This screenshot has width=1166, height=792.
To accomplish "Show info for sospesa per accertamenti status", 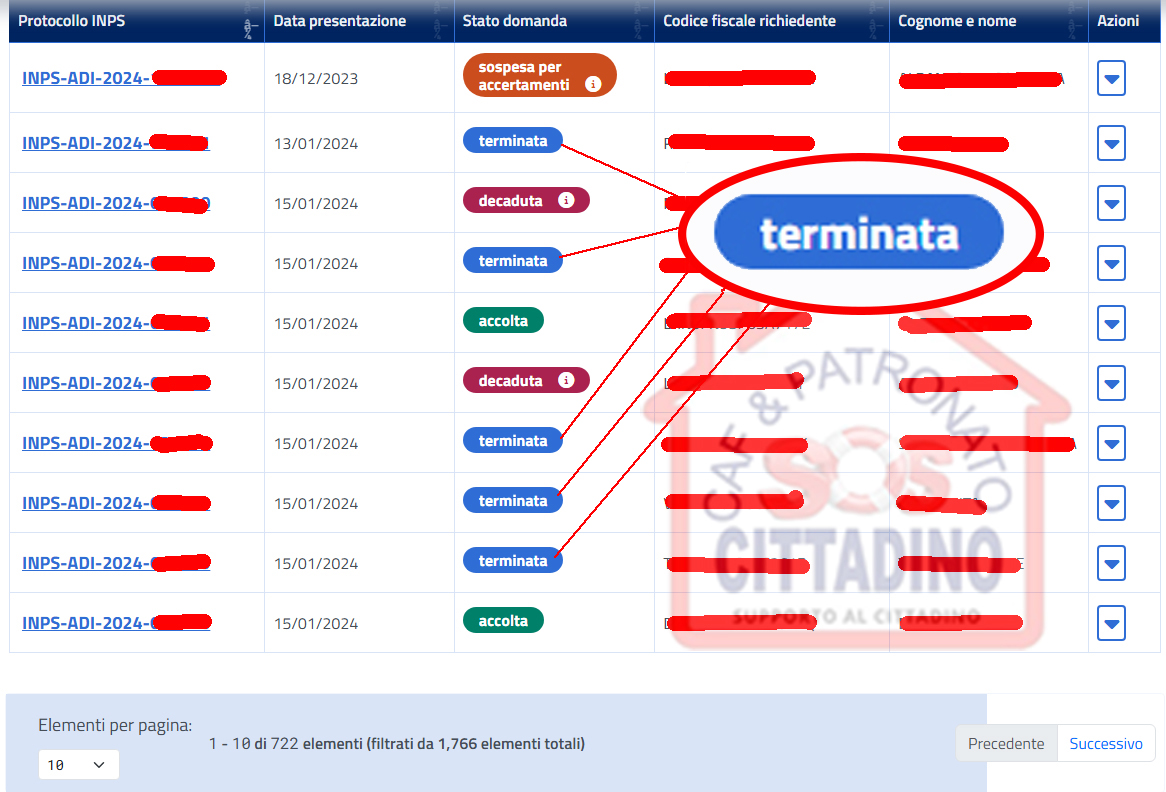I will pyautogui.click(x=593, y=84).
